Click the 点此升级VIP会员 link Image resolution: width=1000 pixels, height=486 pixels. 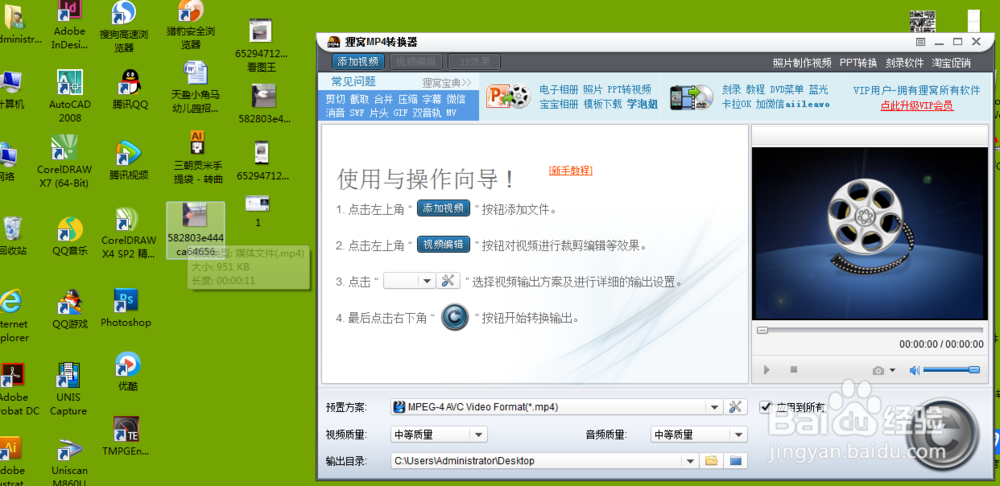917,105
